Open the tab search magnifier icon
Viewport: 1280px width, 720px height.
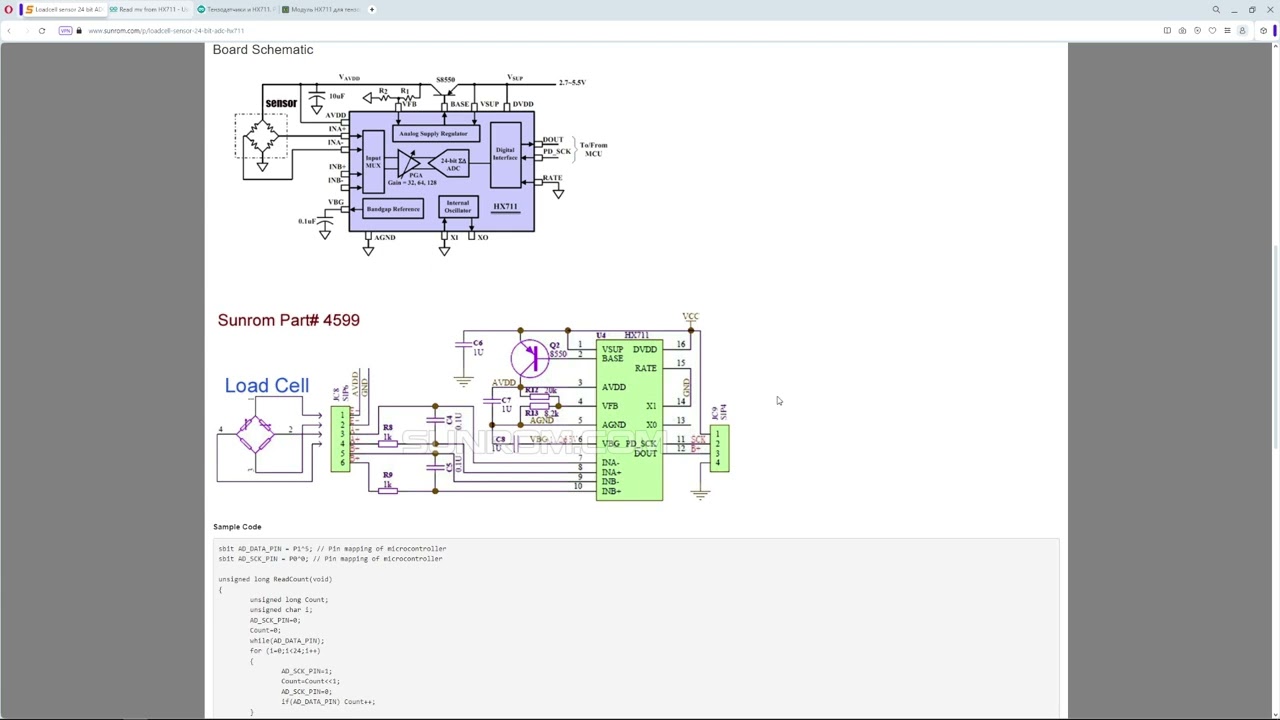point(1216,10)
